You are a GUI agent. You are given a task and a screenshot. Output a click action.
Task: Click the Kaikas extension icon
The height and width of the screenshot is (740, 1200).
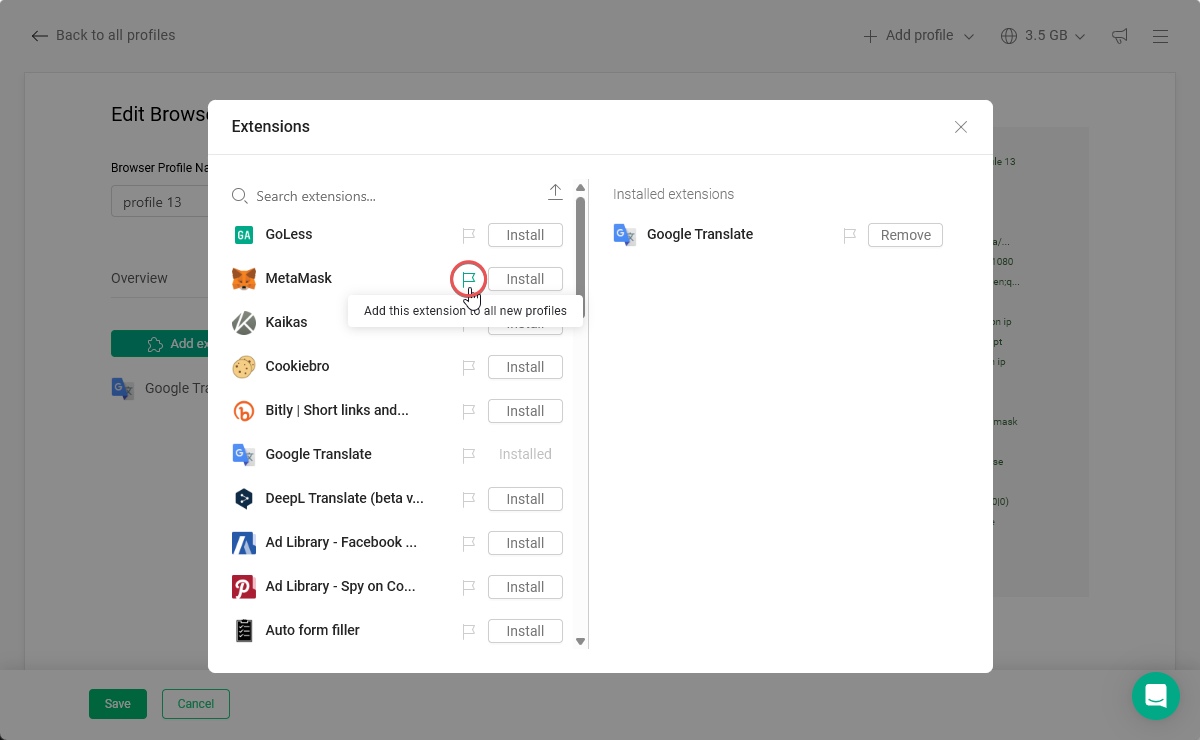pyautogui.click(x=244, y=323)
